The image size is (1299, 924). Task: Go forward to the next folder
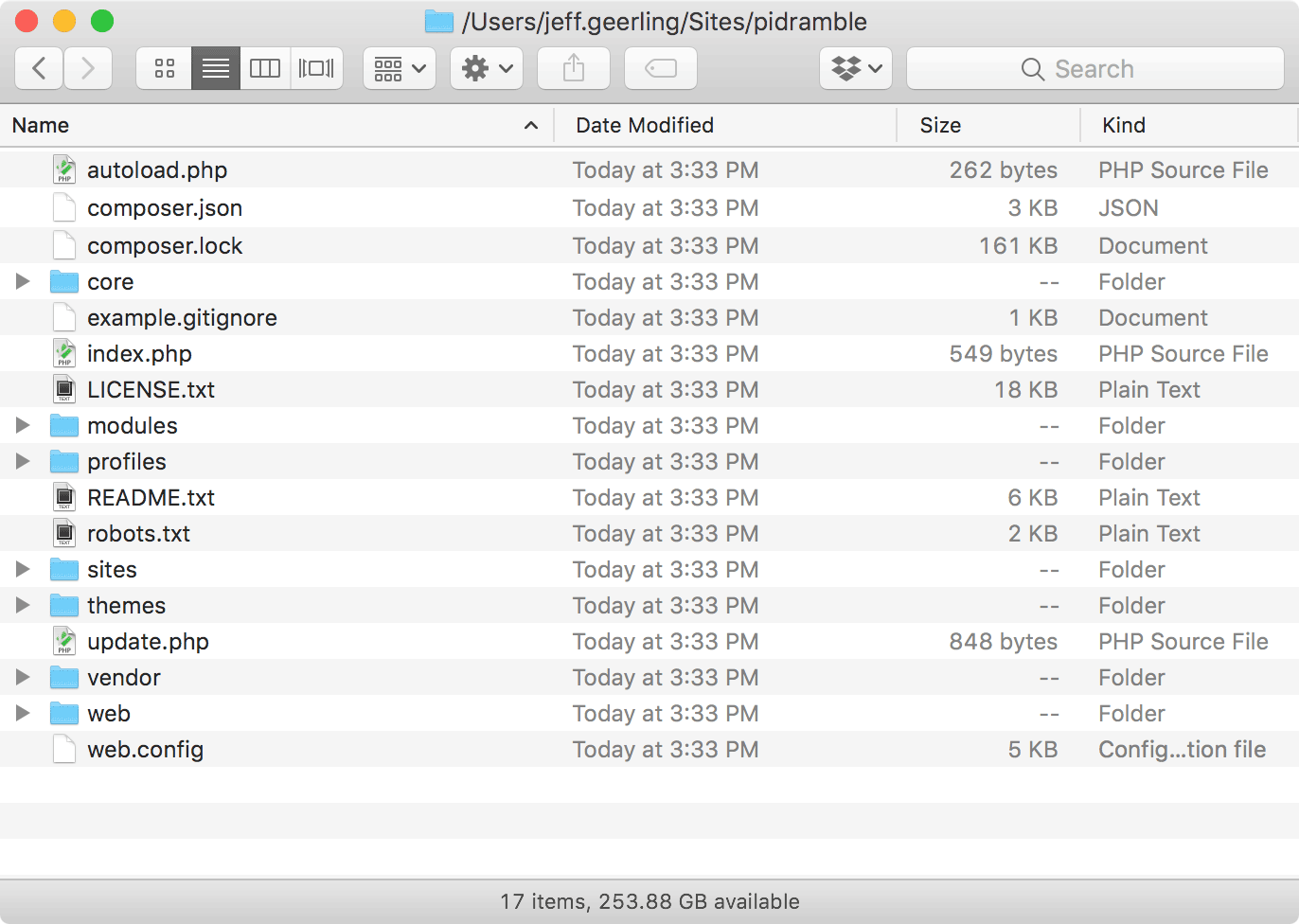click(88, 68)
